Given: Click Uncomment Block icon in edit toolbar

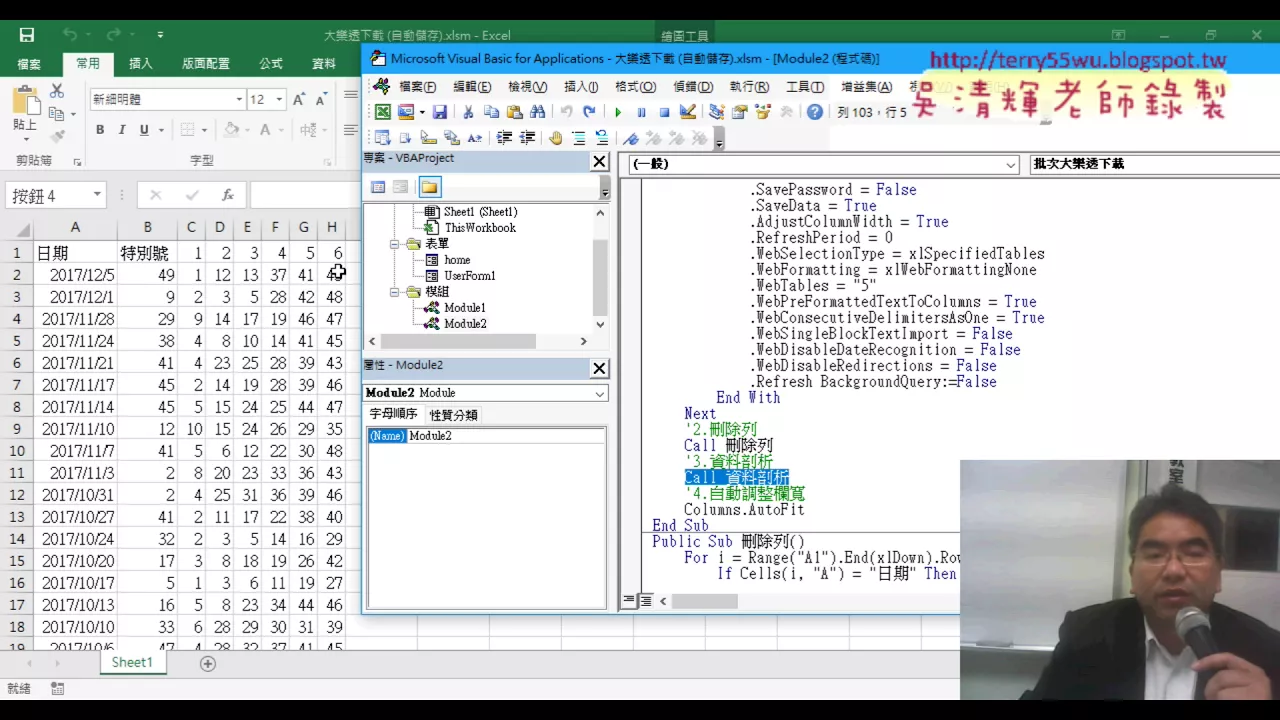Looking at the screenshot, I should pyautogui.click(x=602, y=138).
